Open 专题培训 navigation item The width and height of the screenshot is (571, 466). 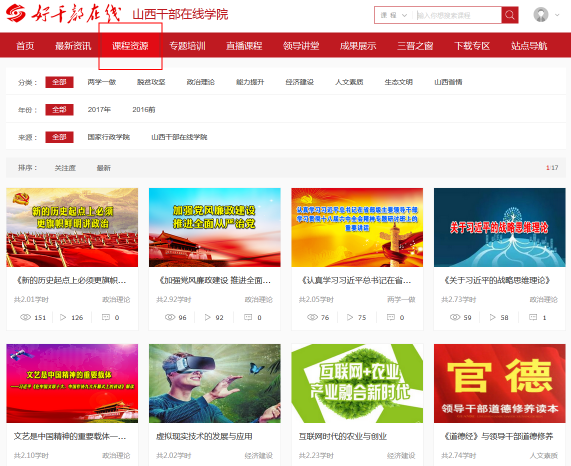click(187, 46)
